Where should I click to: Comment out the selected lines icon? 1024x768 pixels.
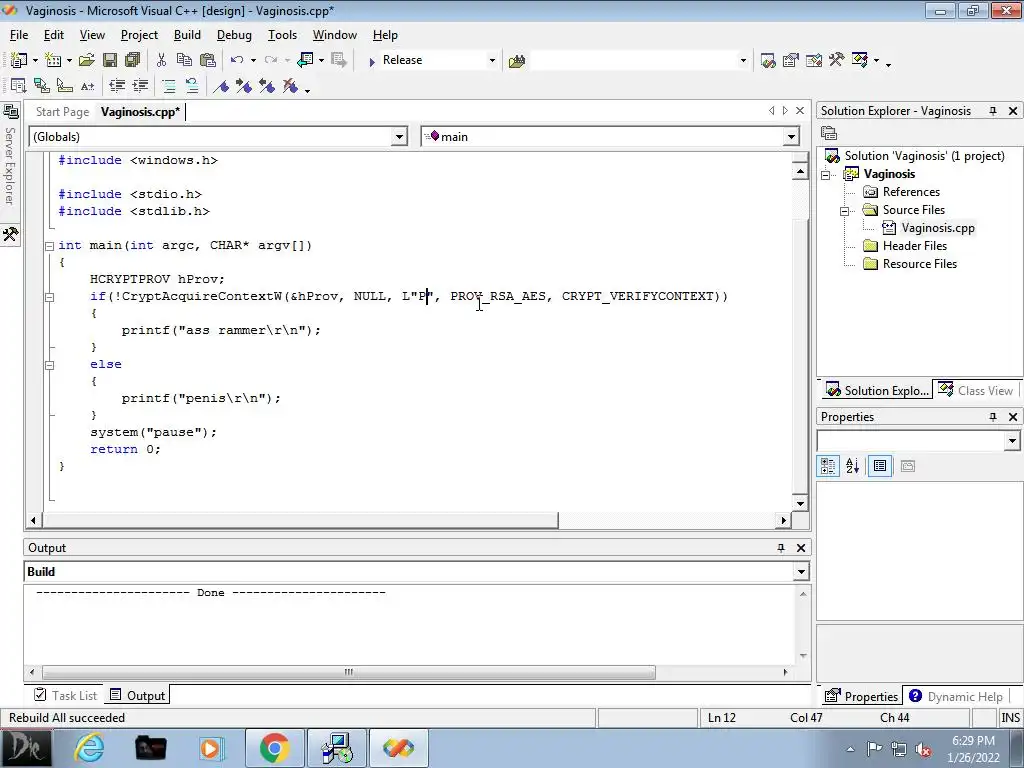(x=168, y=86)
